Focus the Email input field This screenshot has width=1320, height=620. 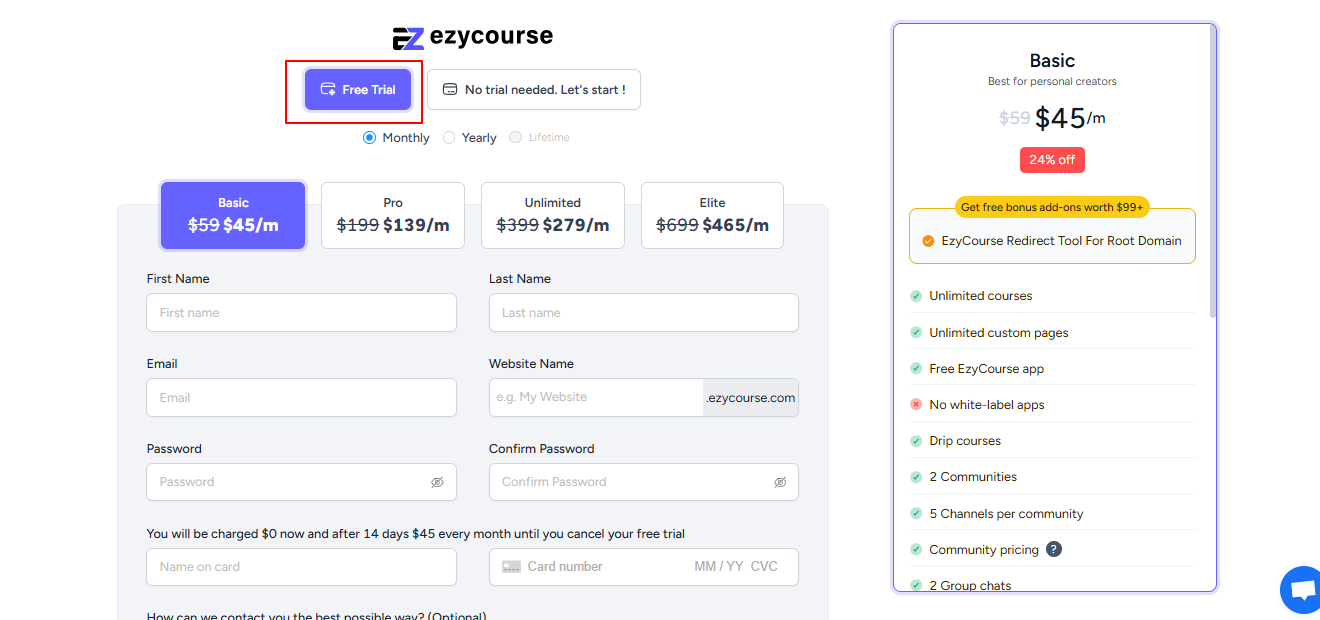click(x=302, y=398)
